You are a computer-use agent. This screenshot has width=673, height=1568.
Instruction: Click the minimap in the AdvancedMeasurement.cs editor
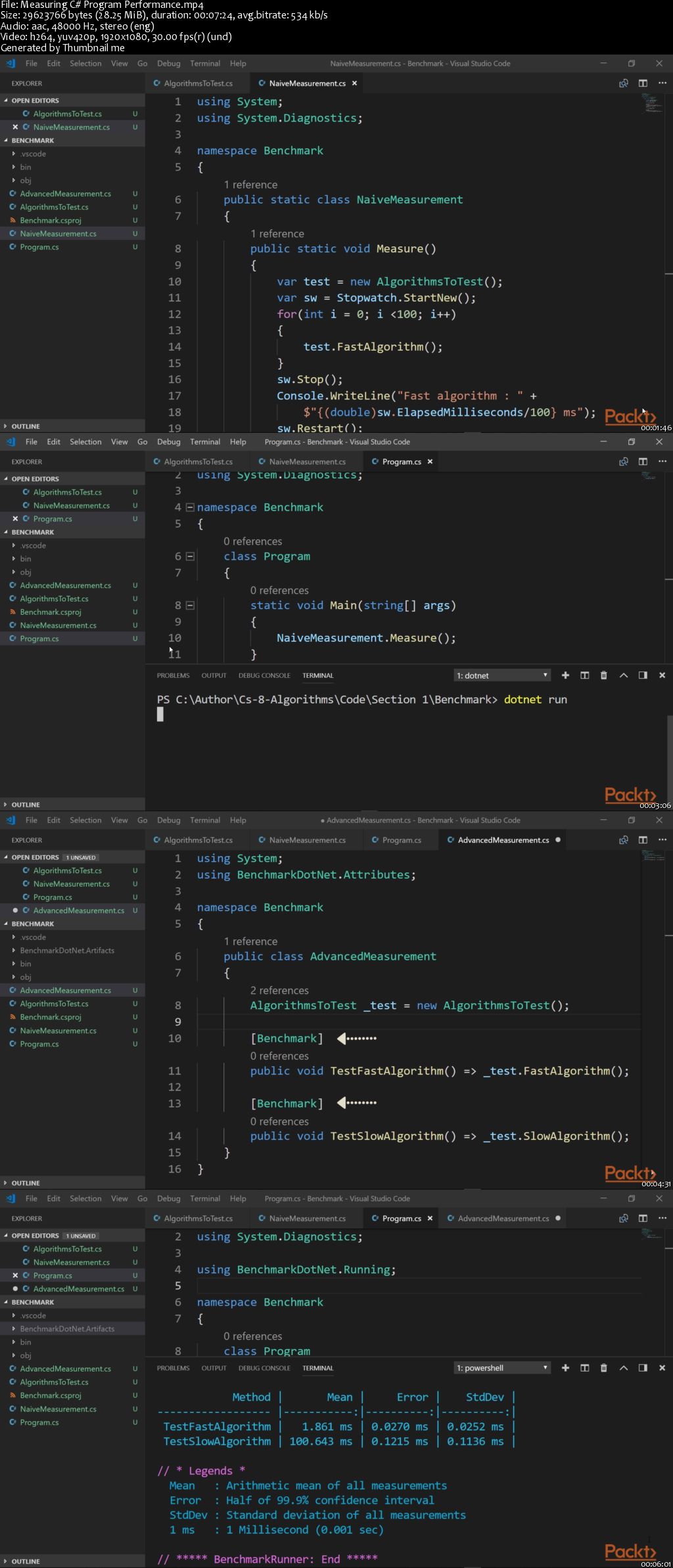651,856
